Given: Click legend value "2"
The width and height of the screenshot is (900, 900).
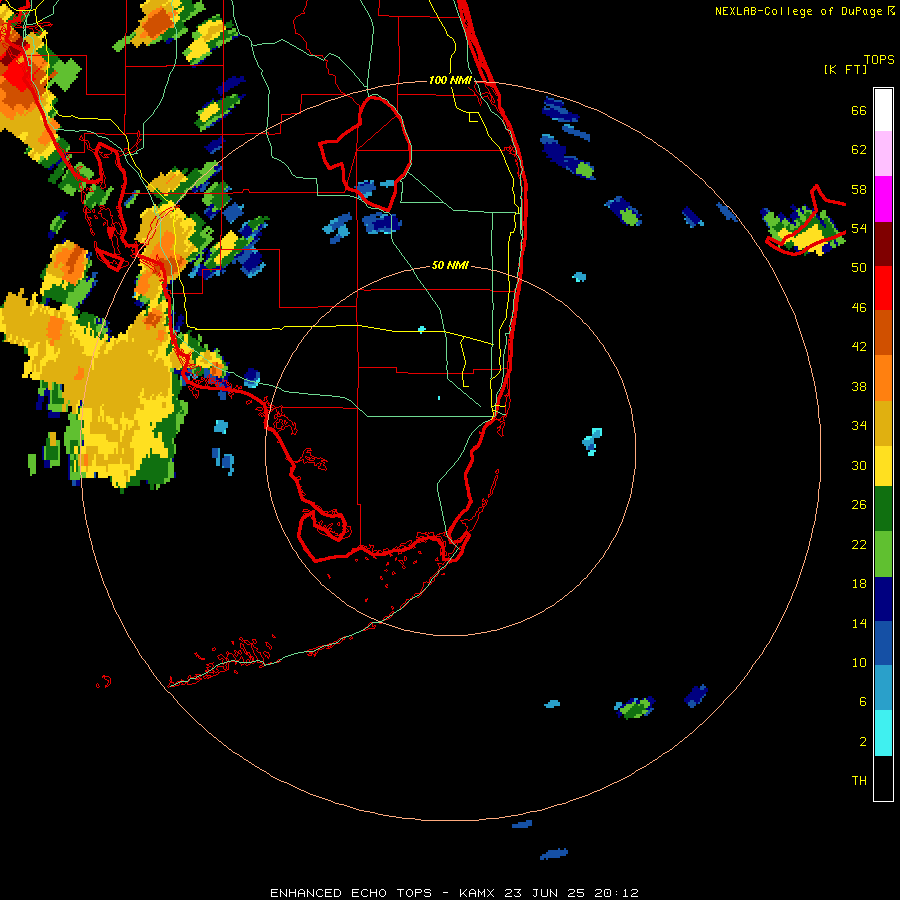Looking at the screenshot, I should (x=863, y=742).
